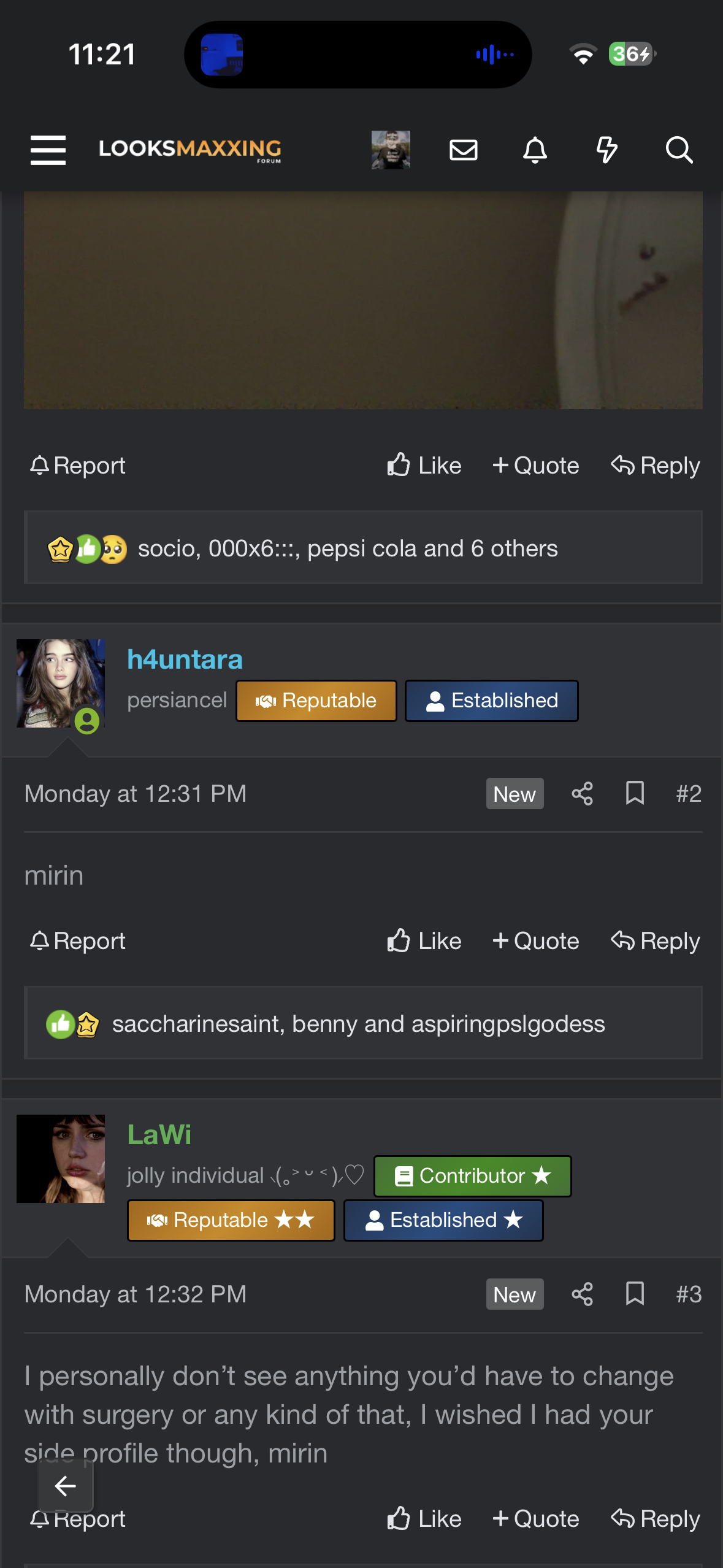Quote the first post with image
The image size is (723, 1568).
pyautogui.click(x=535, y=466)
